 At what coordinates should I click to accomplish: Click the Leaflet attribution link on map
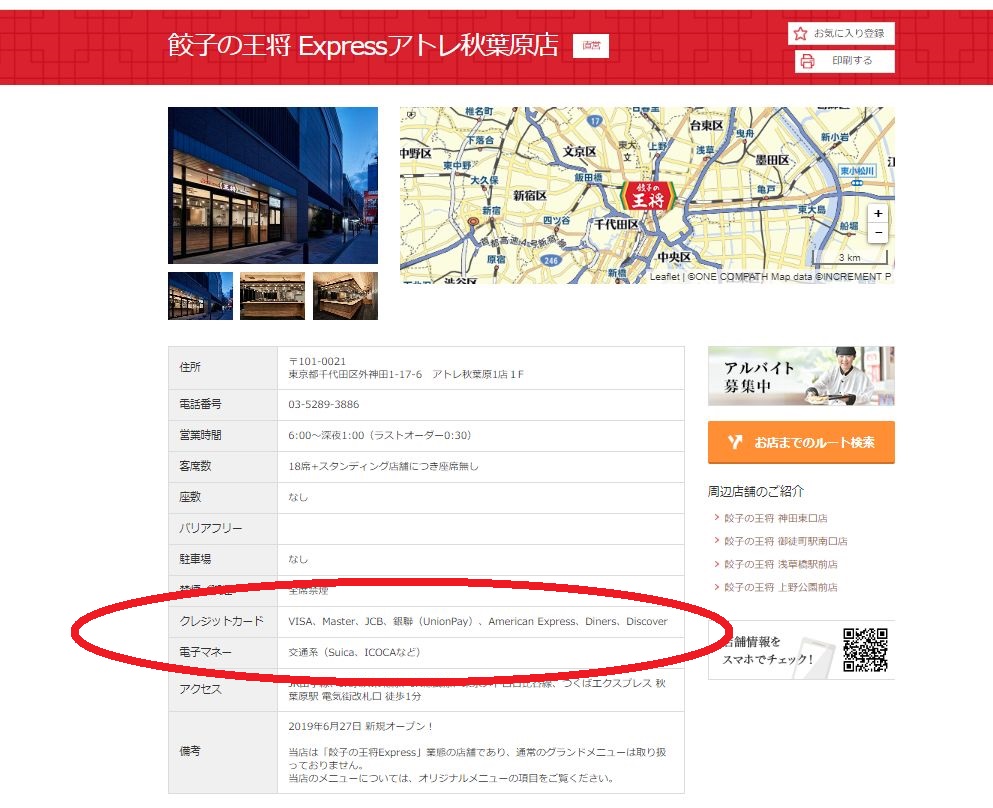coord(665,277)
